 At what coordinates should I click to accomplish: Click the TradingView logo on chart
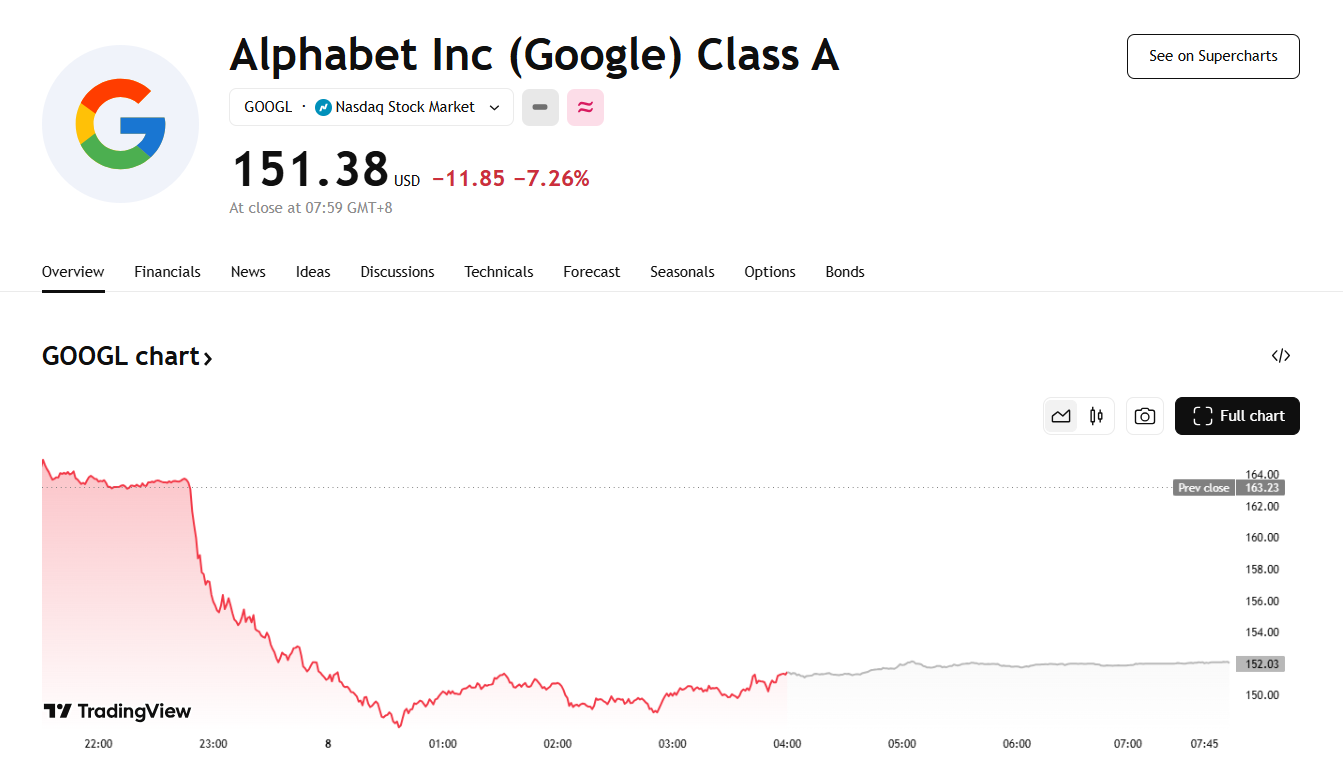pyautogui.click(x=117, y=711)
